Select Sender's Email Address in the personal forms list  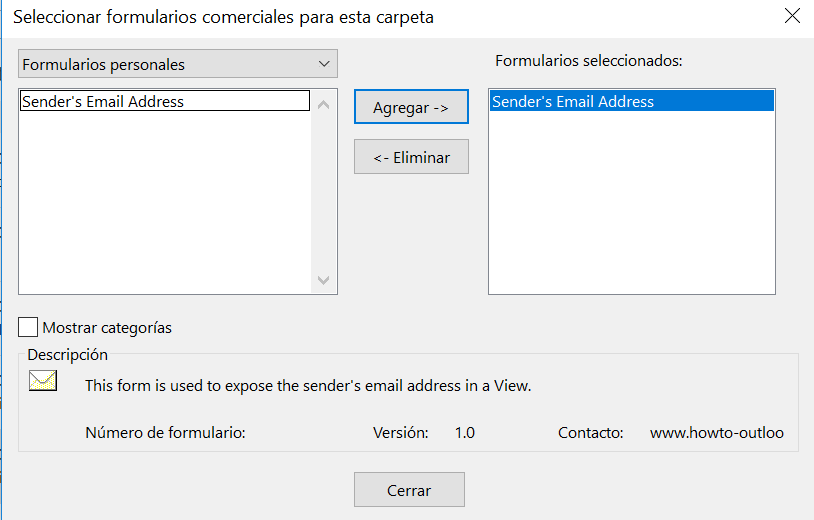(x=165, y=101)
